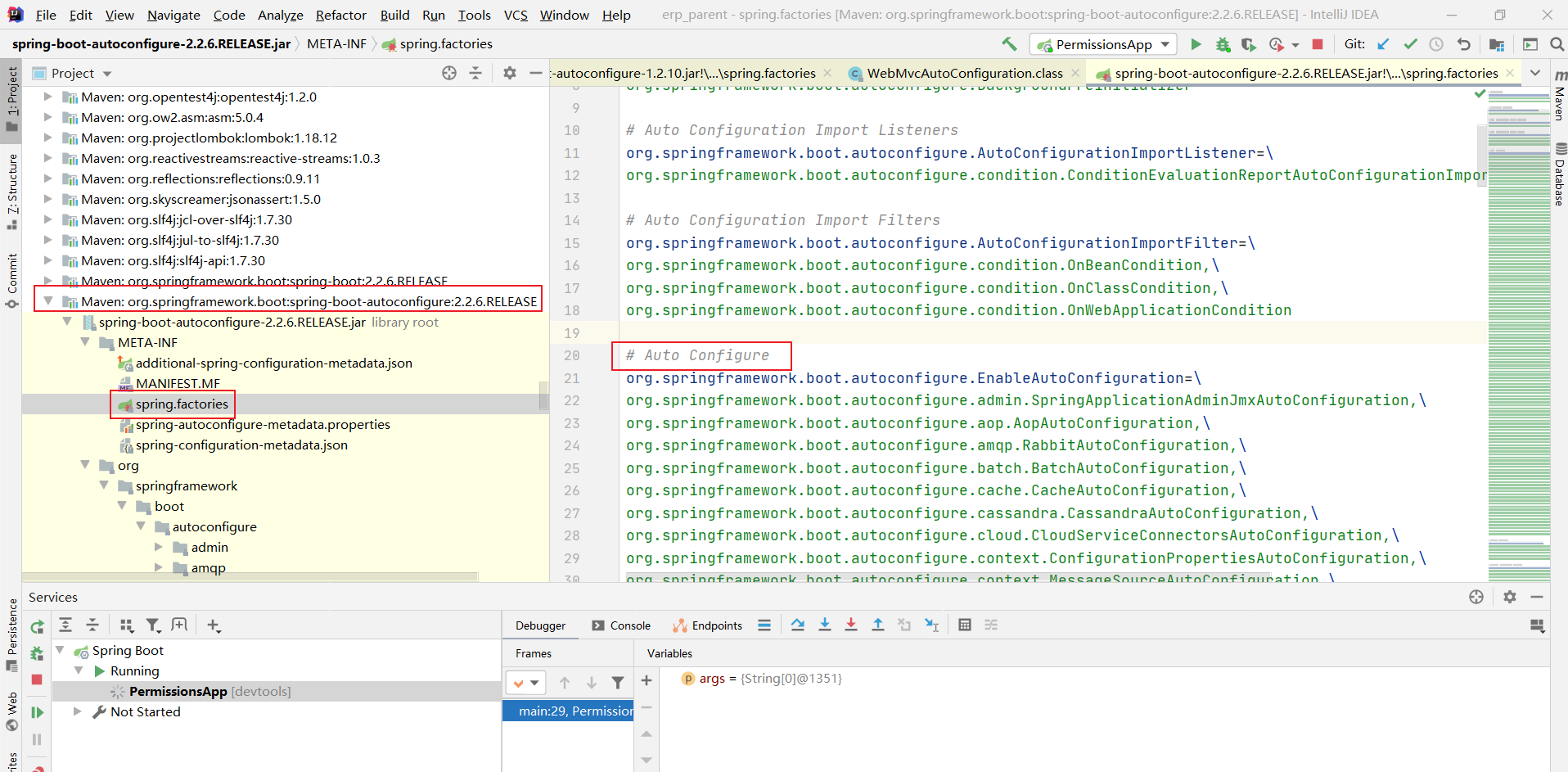Open the VCS menu

pos(516,15)
